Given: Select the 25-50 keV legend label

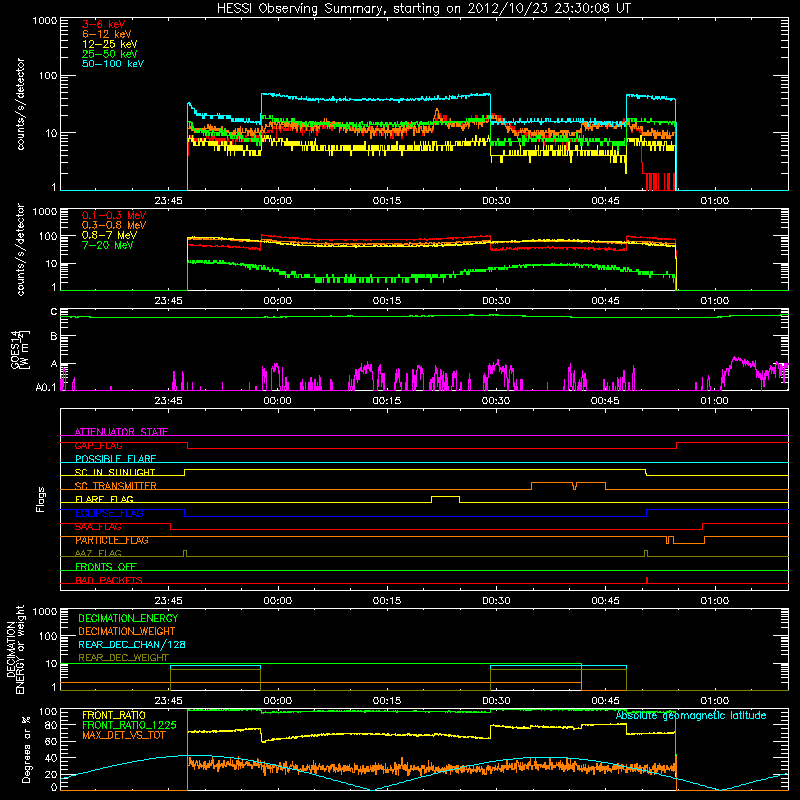Looking at the screenshot, I should pos(110,54).
